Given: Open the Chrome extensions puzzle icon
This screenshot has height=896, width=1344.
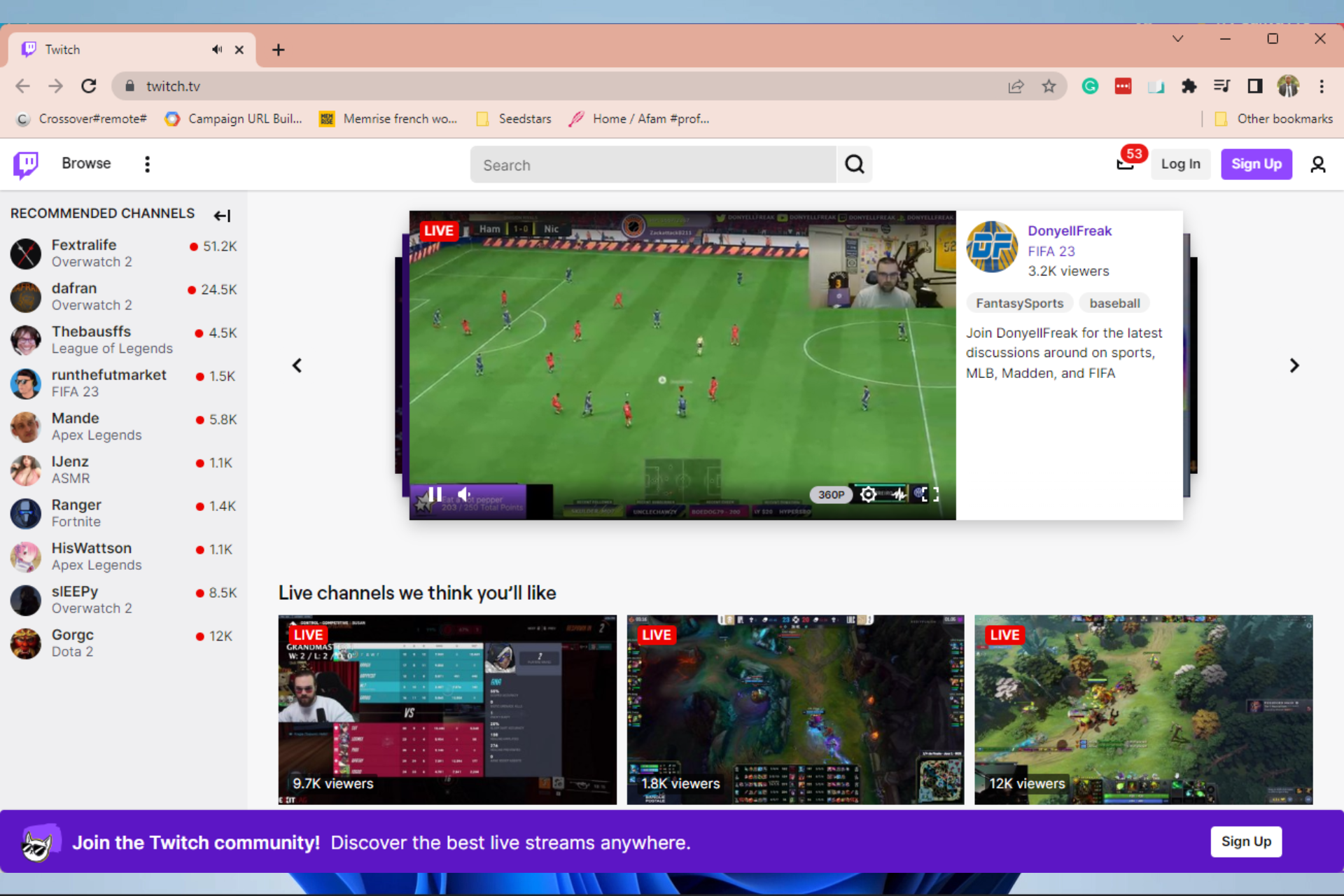Looking at the screenshot, I should (x=1189, y=86).
